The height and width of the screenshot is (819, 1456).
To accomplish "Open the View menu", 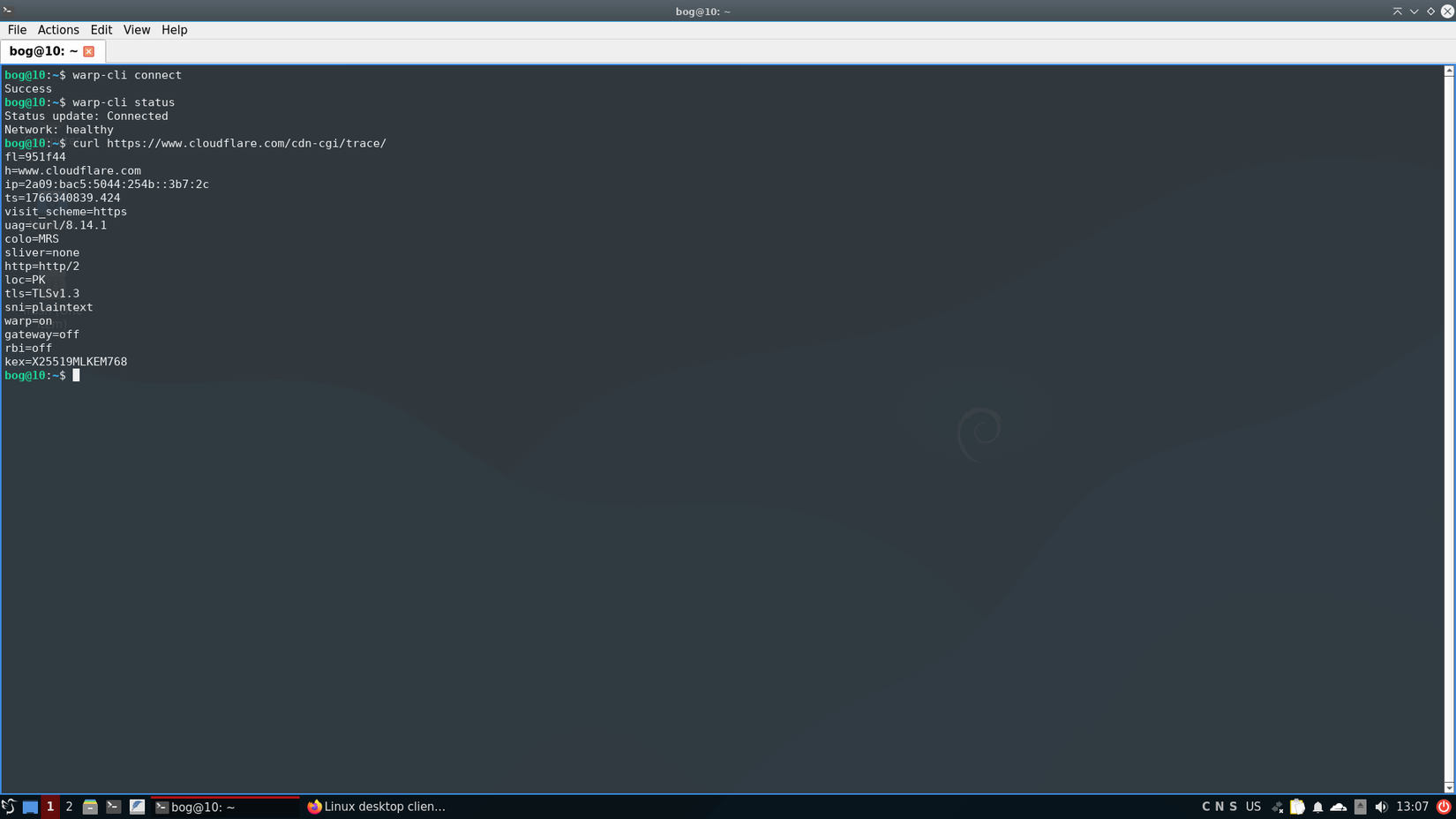I will 137,30.
